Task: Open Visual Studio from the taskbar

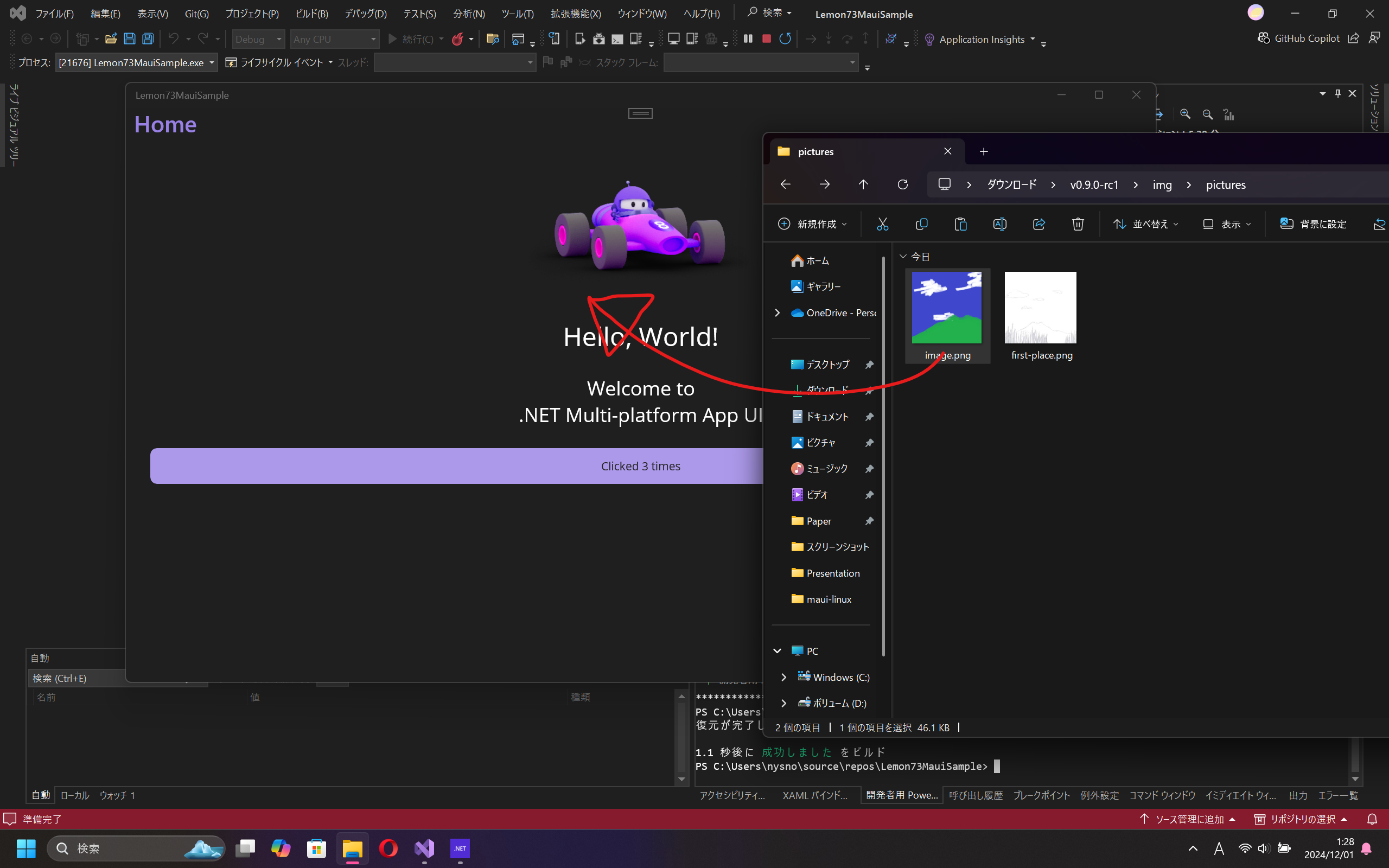Action: tap(424, 848)
